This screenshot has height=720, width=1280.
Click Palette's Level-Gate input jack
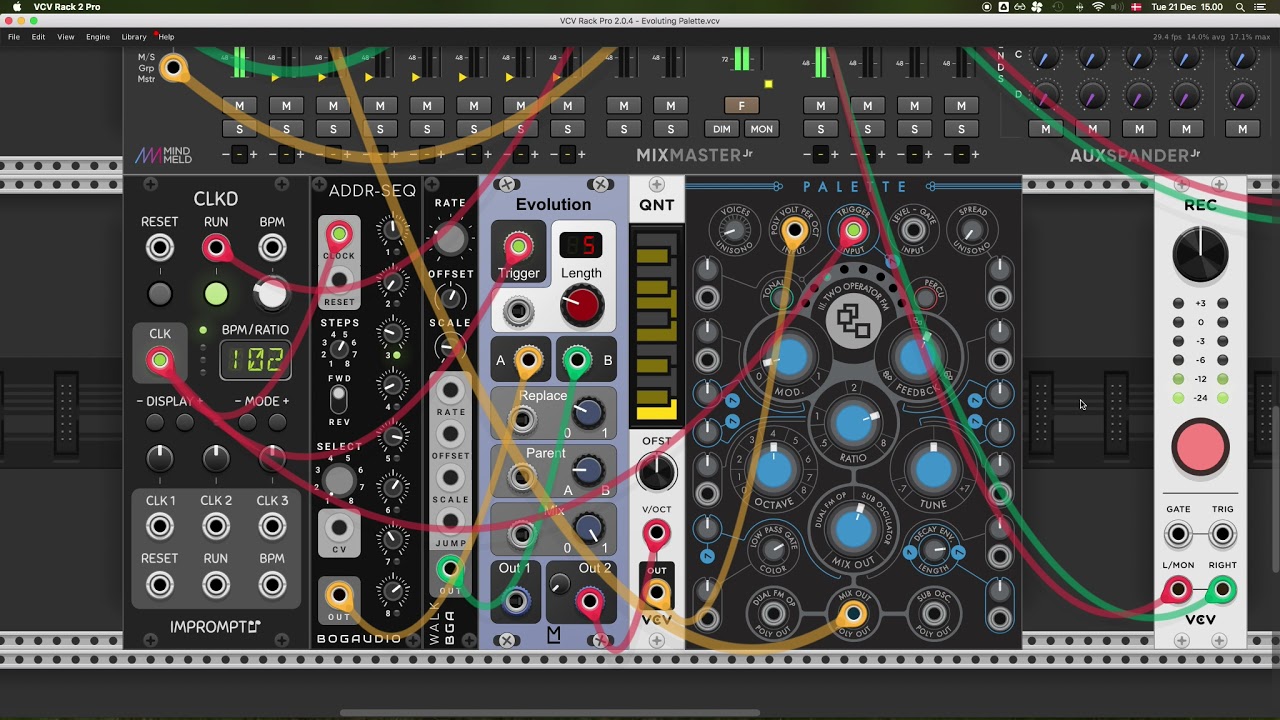(x=912, y=232)
